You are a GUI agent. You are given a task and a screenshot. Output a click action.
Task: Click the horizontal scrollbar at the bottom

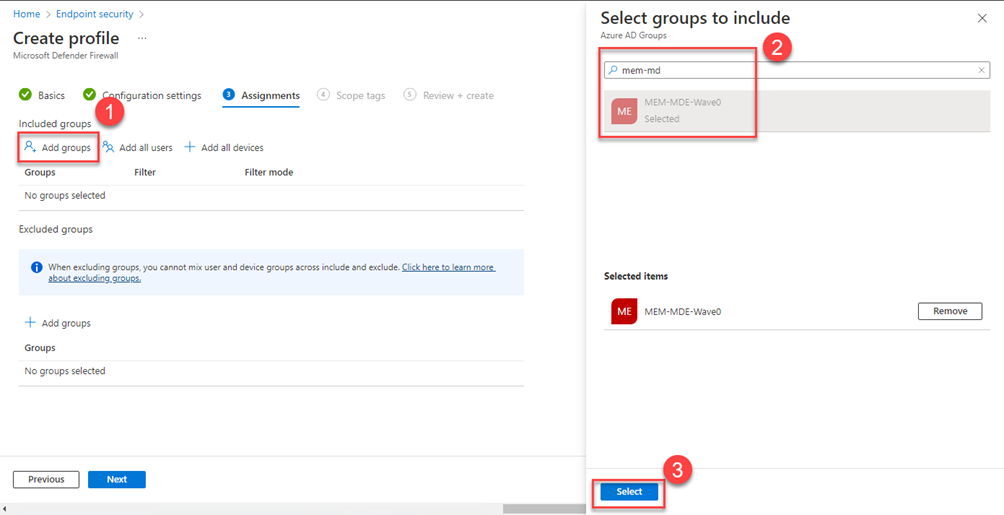[x=544, y=509]
